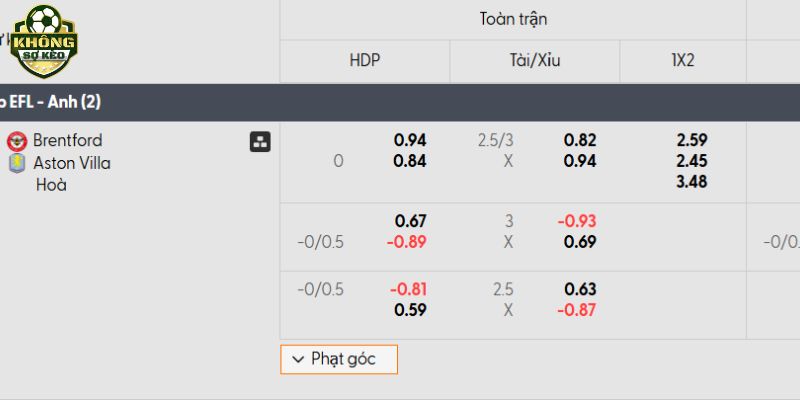The height and width of the screenshot is (400, 800).
Task: Select red over 3 odds -0.93
Action: pos(577,221)
